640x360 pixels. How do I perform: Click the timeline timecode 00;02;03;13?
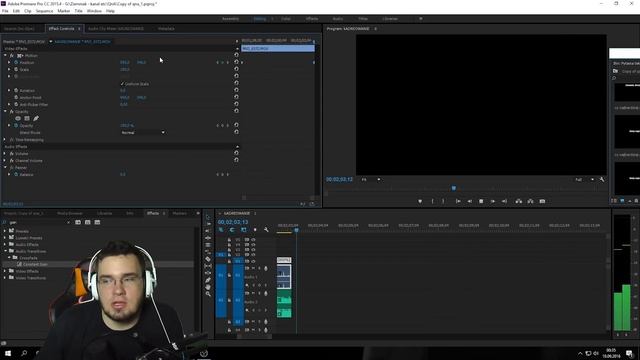pyautogui.click(x=233, y=222)
